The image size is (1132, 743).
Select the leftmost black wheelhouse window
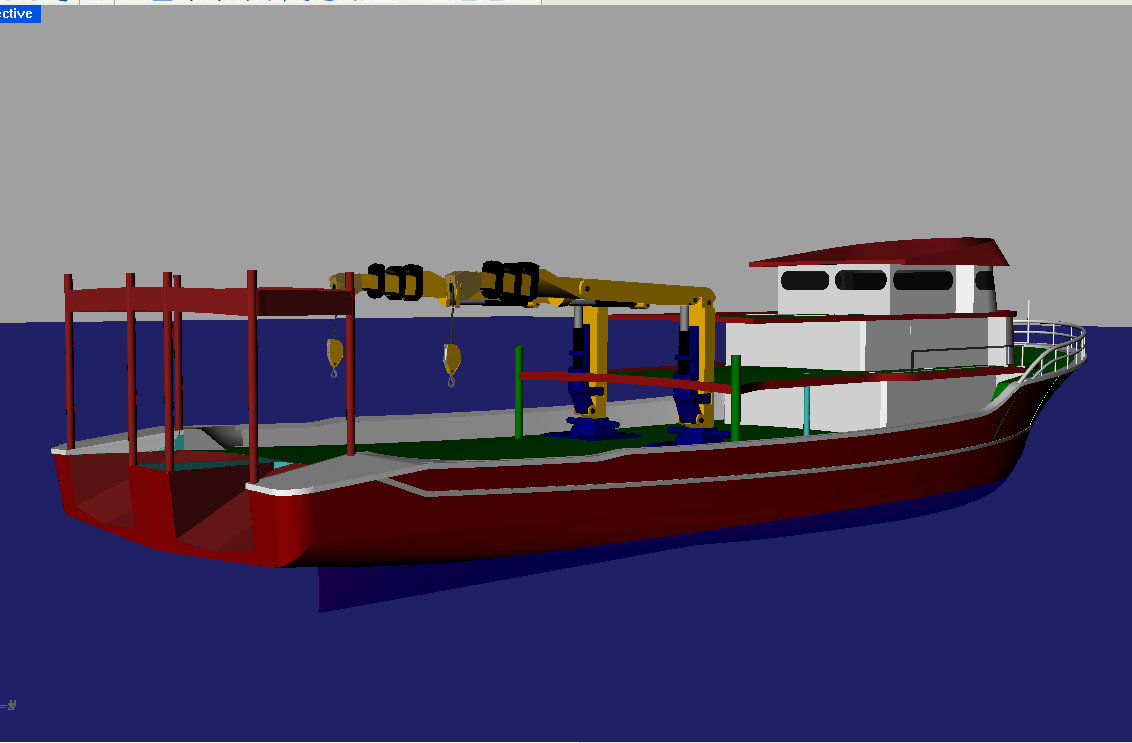pos(805,279)
